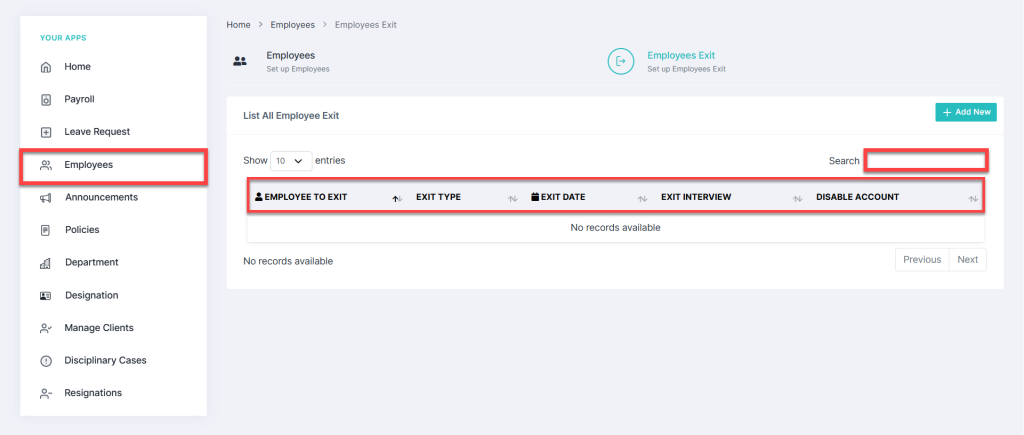Sort table by Exit Date column

562,197
